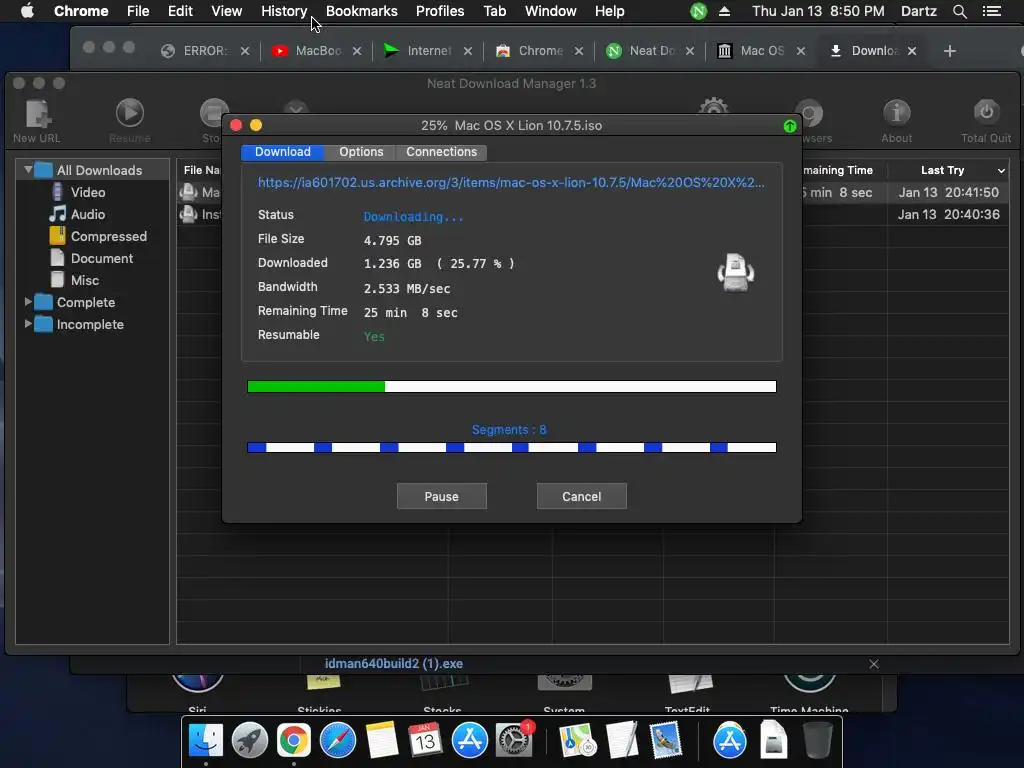Open the Bookmarks menu
Screen dimensions: 1024x768
pyautogui.click(x=362, y=11)
